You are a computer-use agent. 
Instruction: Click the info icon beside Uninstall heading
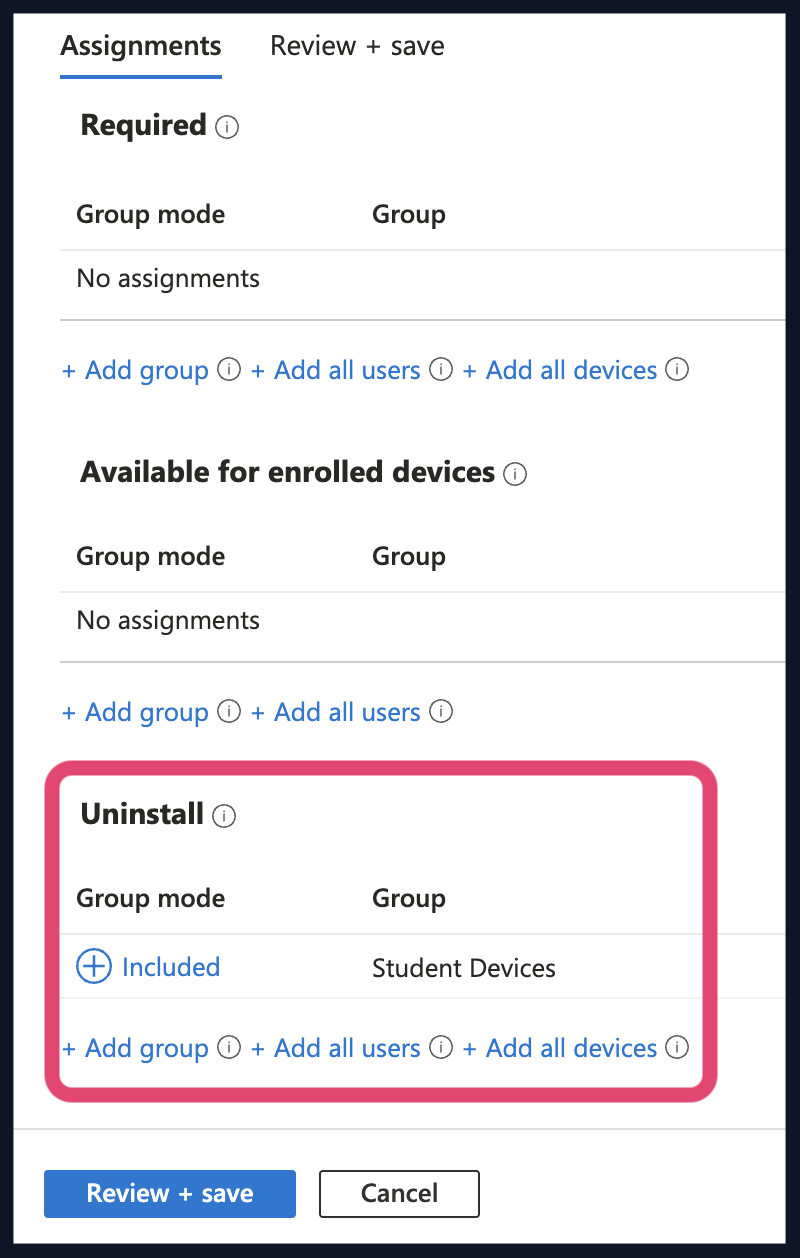coord(225,816)
